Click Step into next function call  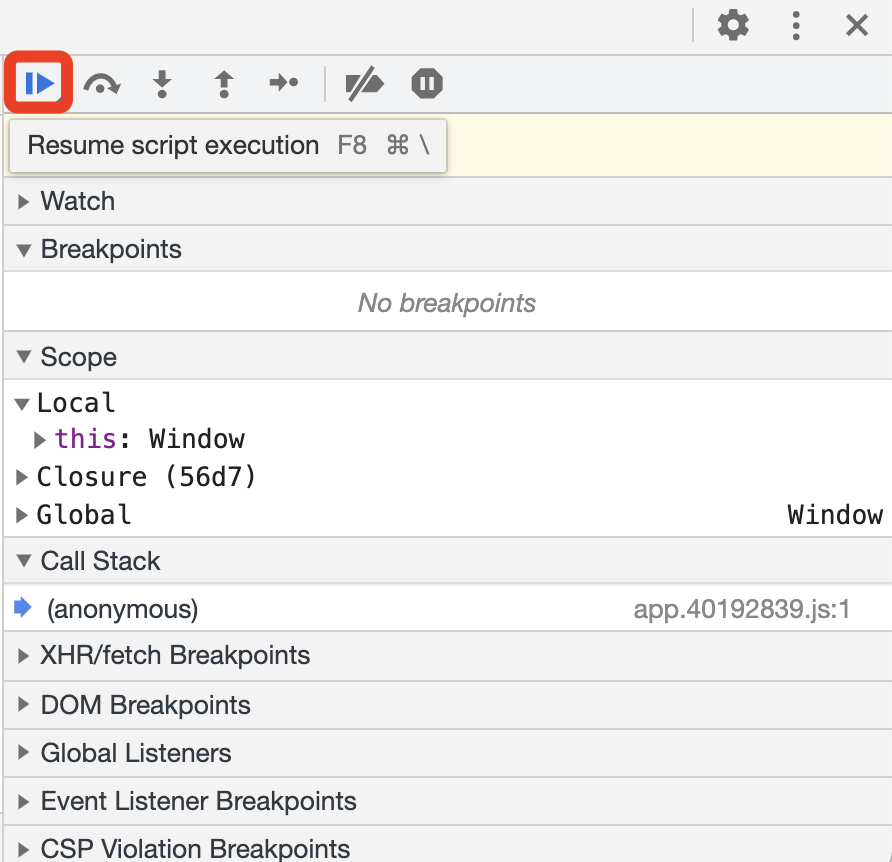[162, 84]
